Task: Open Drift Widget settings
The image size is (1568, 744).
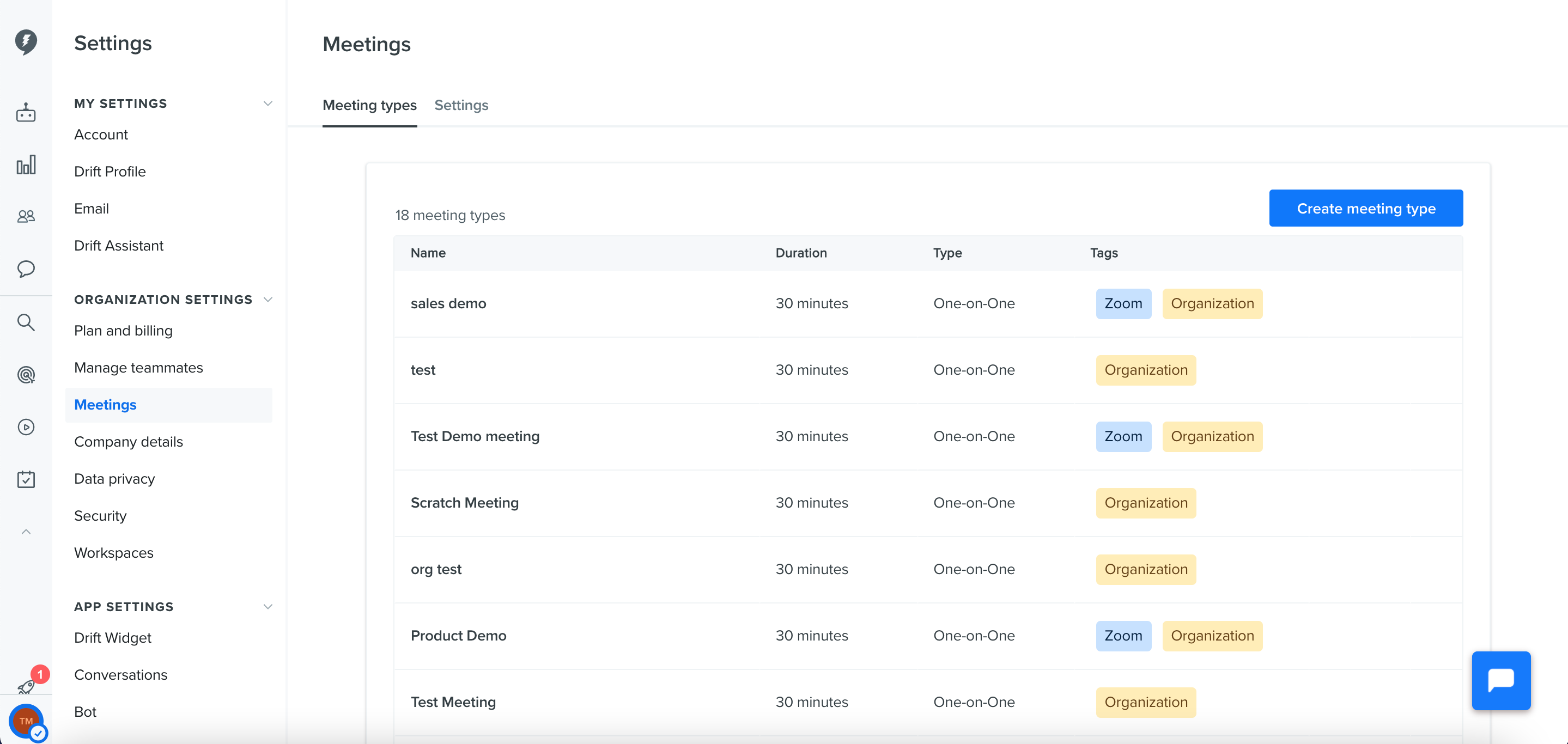Action: click(x=113, y=638)
